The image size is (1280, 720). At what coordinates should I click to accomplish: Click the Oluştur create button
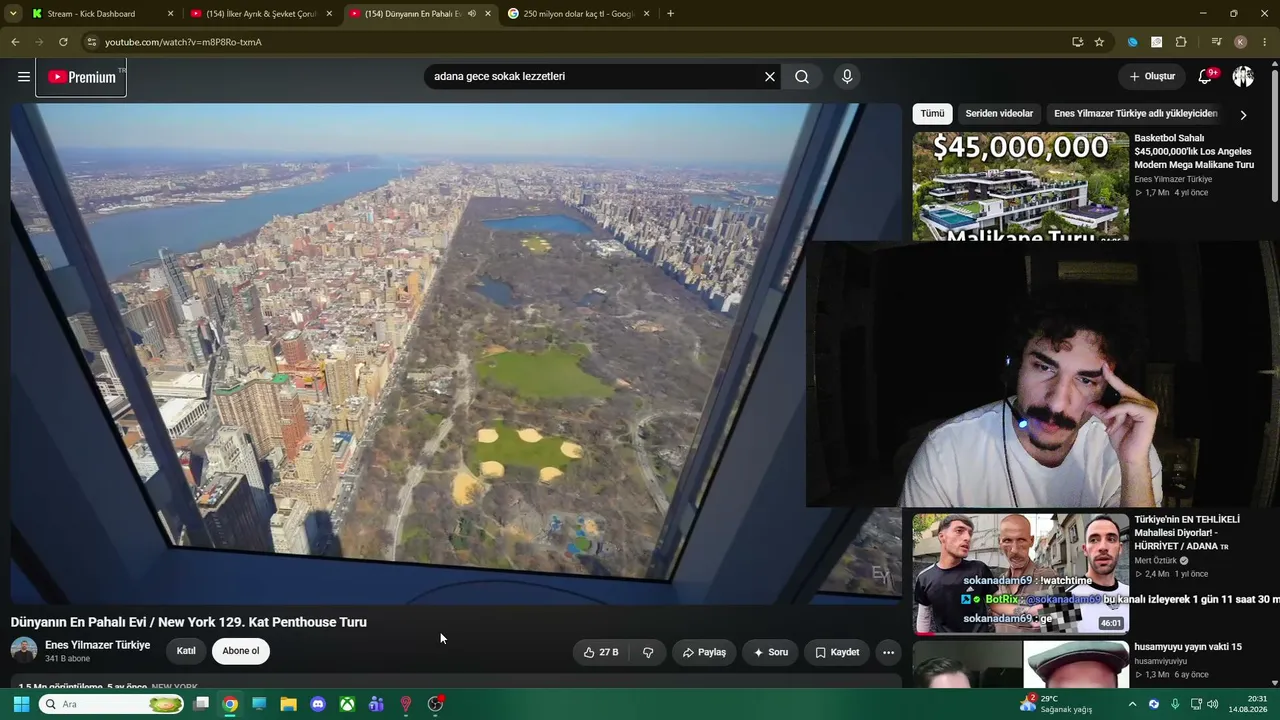tap(1152, 77)
